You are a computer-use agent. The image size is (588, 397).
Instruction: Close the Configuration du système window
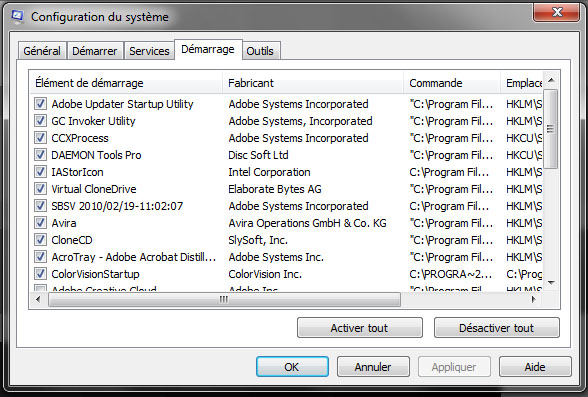point(557,12)
